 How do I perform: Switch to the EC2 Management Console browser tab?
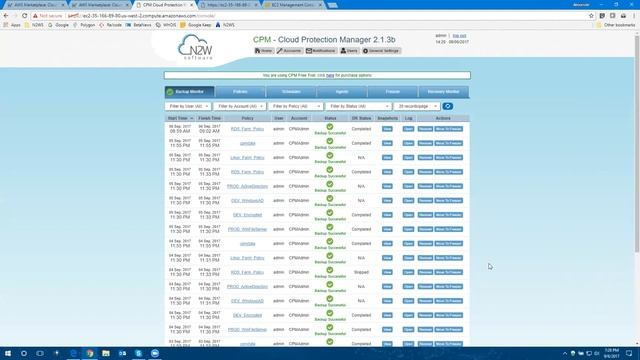(293, 5)
